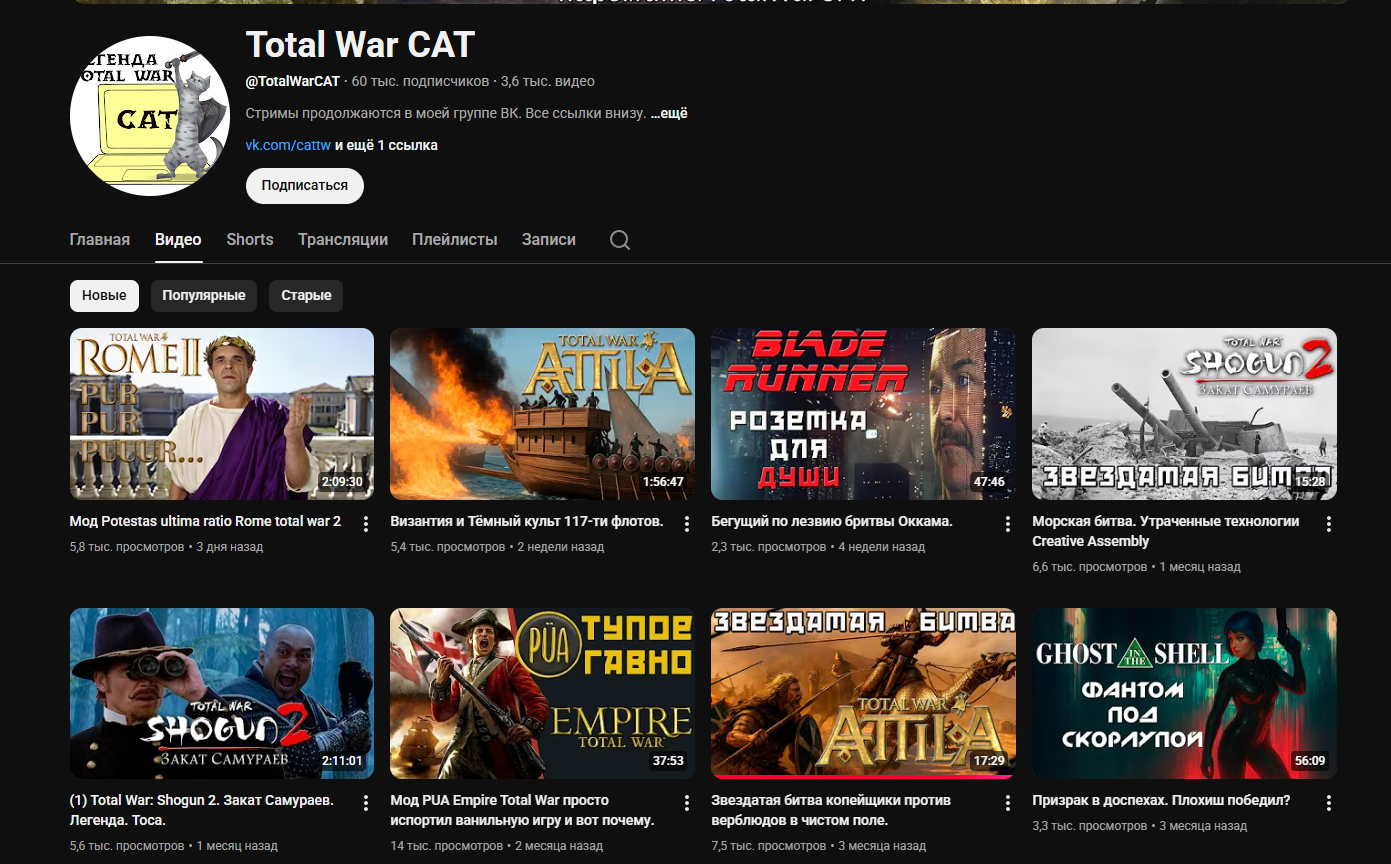This screenshot has height=864, width=1391.
Task: Click the 37:53 duration badge
Action: coord(668,761)
